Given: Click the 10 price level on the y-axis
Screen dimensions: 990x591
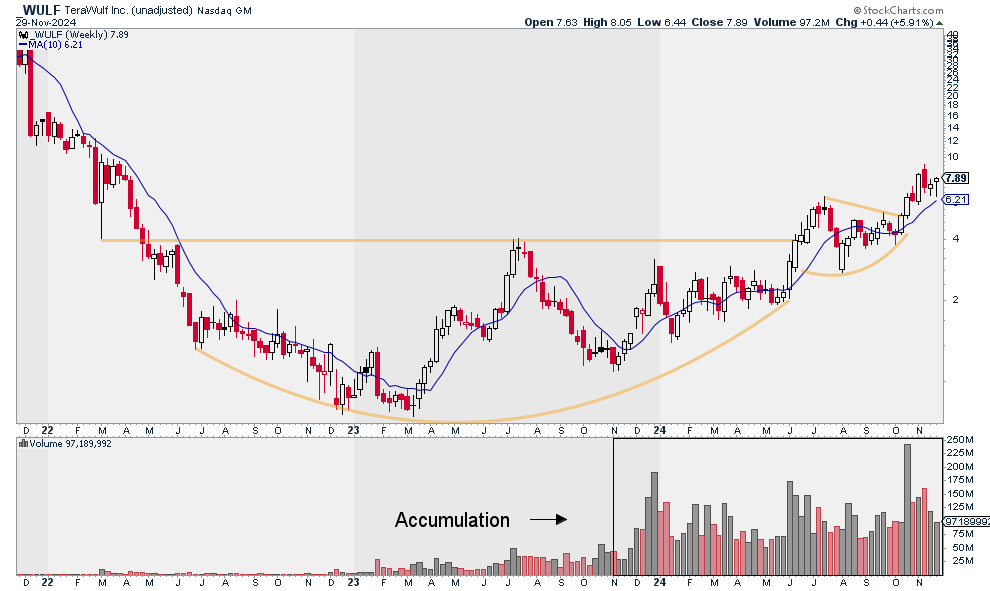Looking at the screenshot, I should click(953, 157).
